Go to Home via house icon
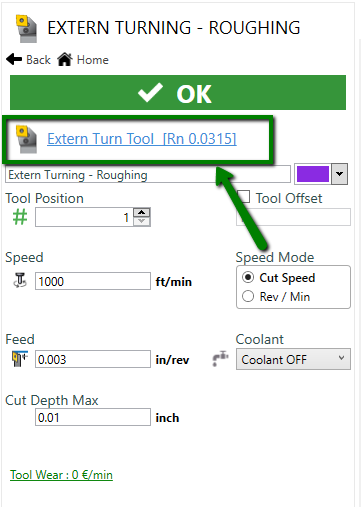 click(65, 60)
